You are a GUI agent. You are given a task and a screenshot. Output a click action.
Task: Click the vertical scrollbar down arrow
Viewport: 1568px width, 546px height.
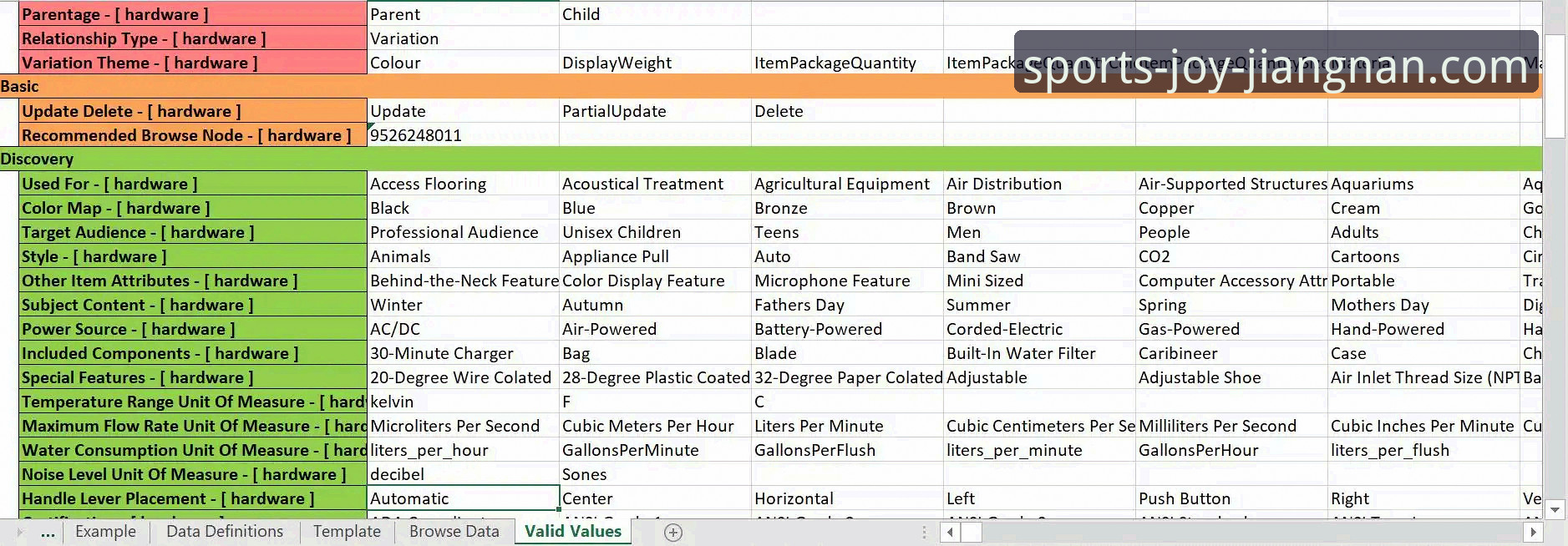point(1554,509)
